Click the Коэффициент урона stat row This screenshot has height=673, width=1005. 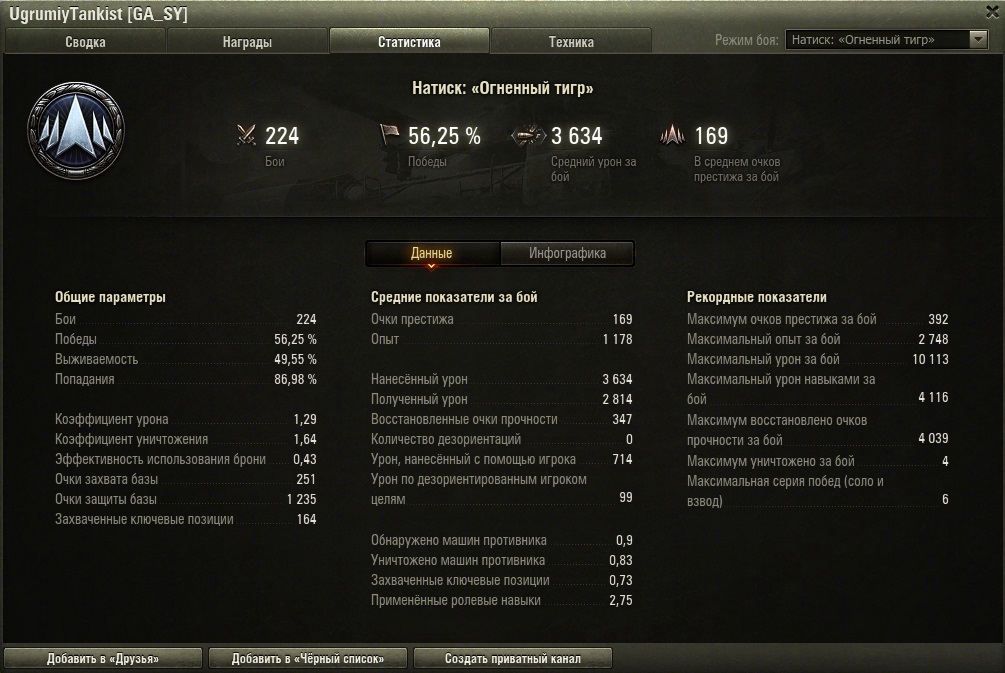point(186,419)
